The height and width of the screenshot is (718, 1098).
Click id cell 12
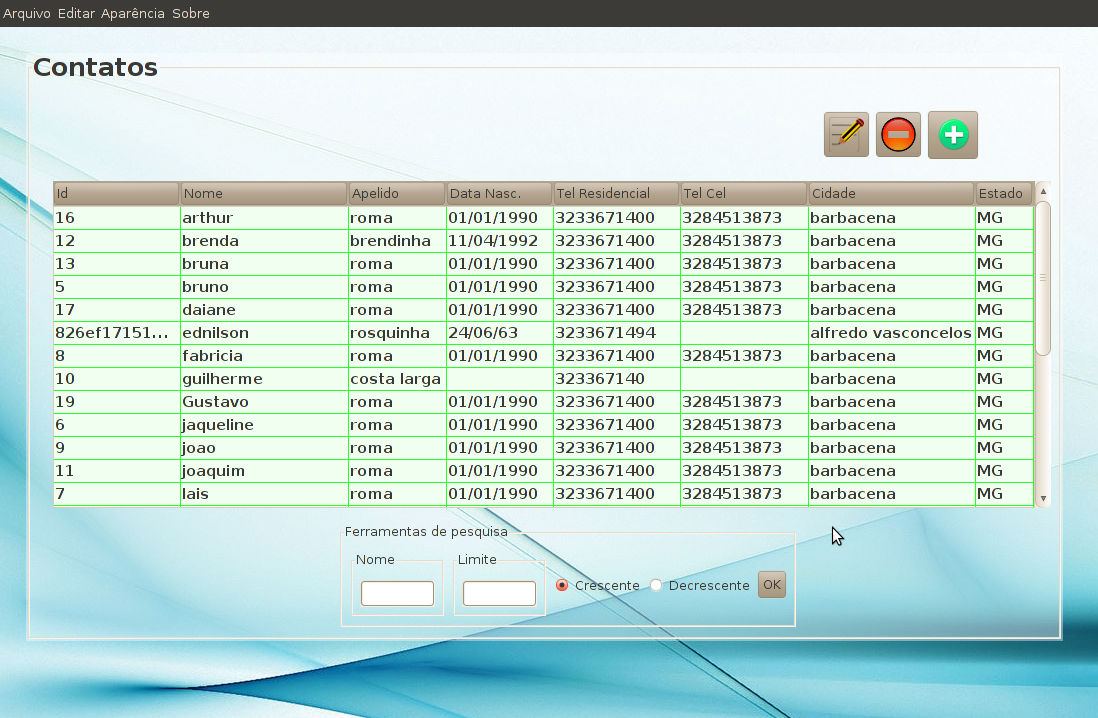116,241
